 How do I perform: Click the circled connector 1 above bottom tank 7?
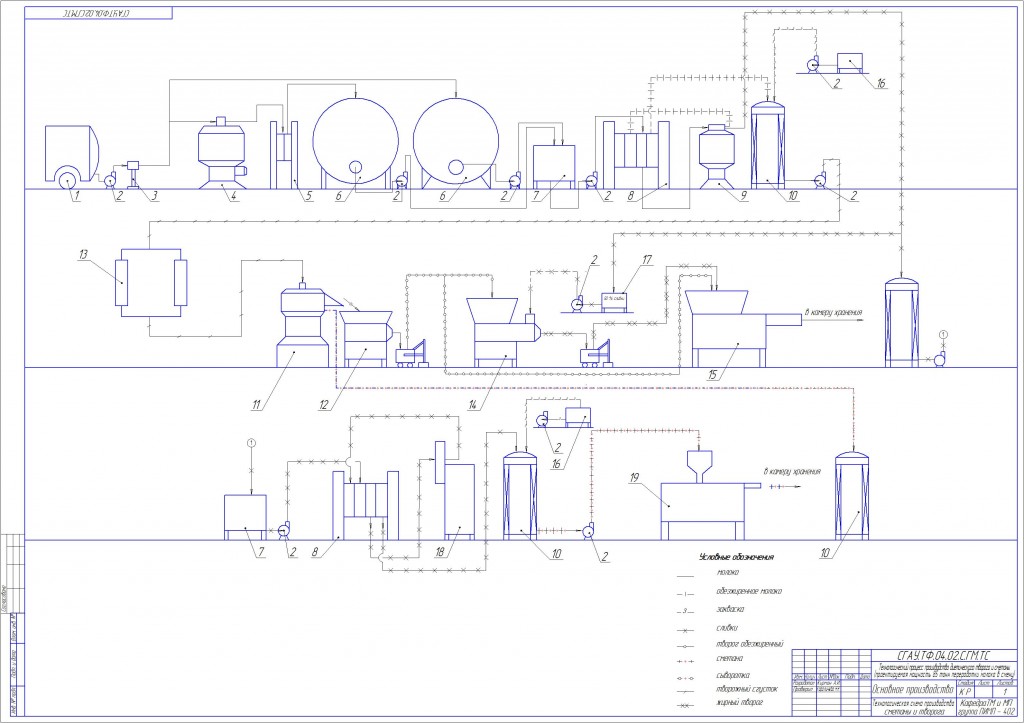[251, 443]
